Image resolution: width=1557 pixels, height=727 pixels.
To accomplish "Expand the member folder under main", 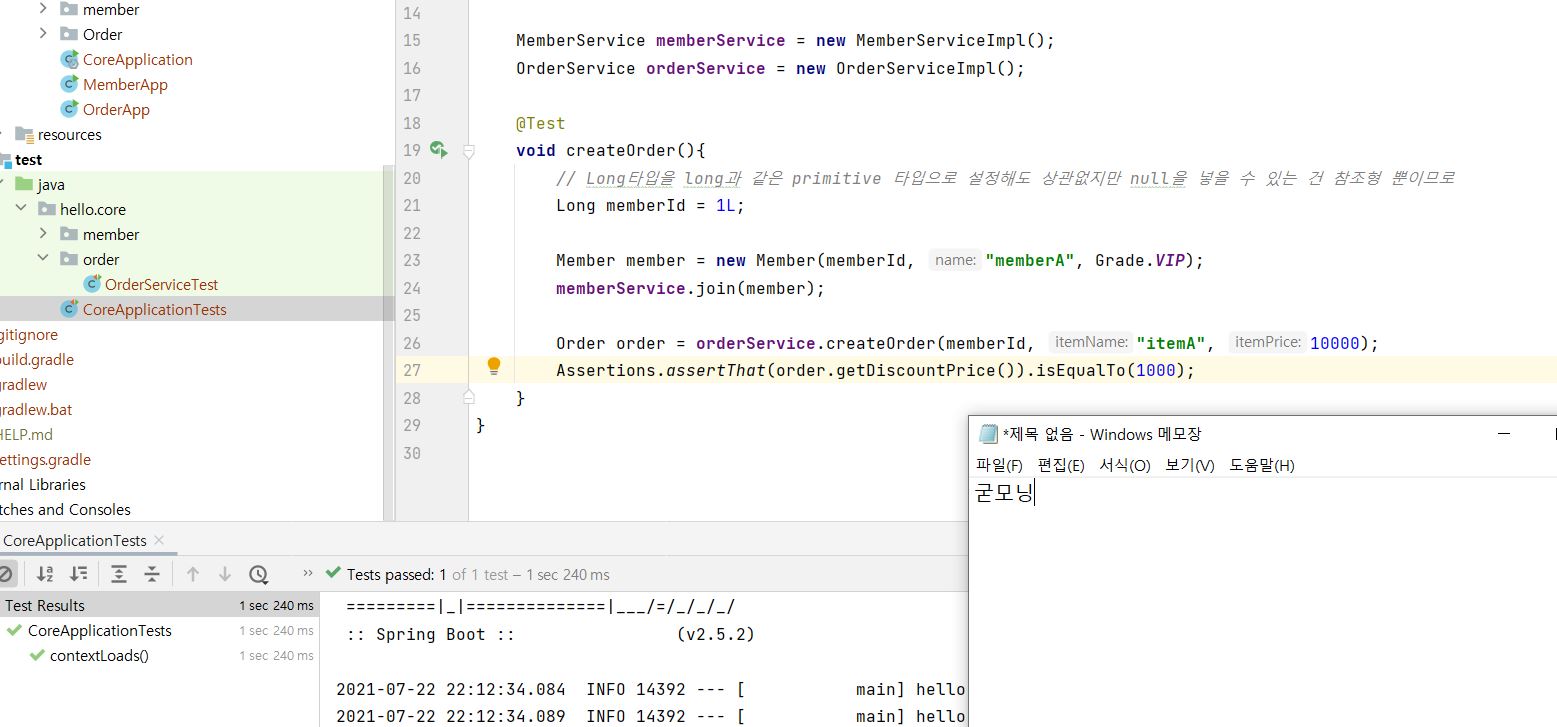I will tap(43, 9).
